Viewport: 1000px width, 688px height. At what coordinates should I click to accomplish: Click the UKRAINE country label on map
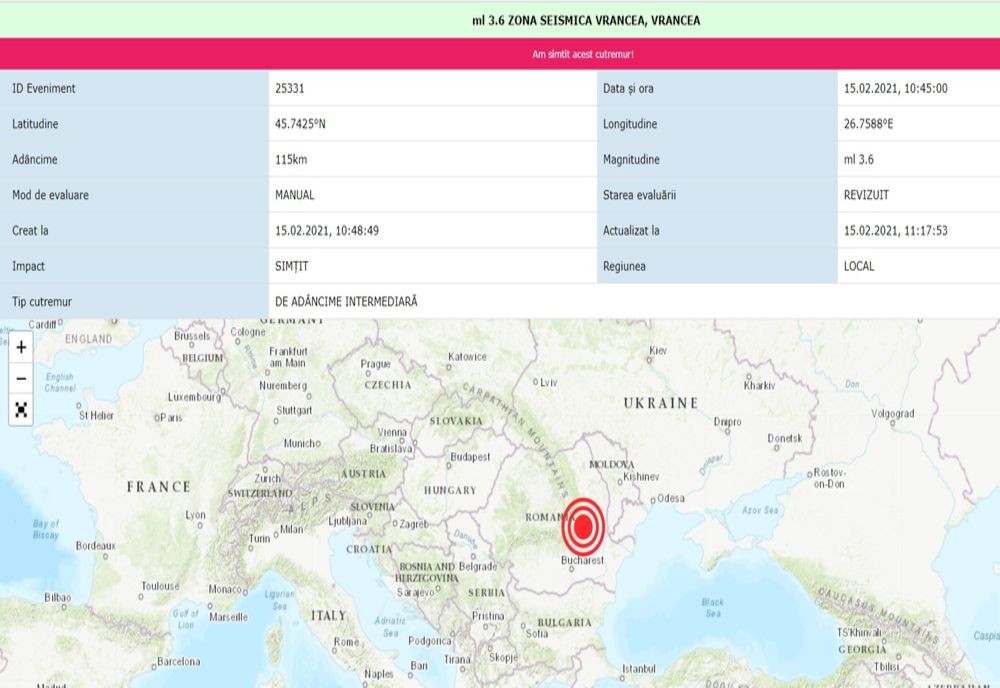(x=660, y=403)
